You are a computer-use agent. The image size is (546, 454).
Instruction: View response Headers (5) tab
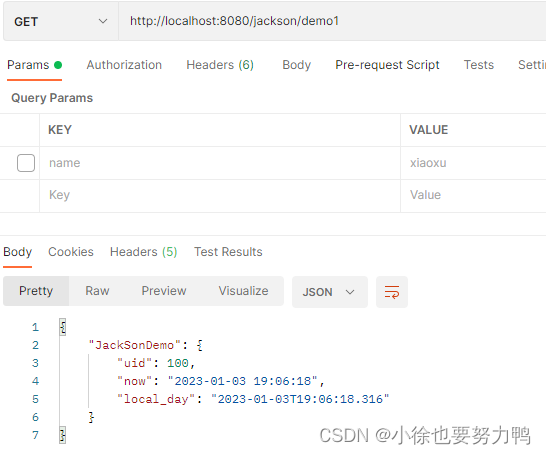tap(143, 252)
